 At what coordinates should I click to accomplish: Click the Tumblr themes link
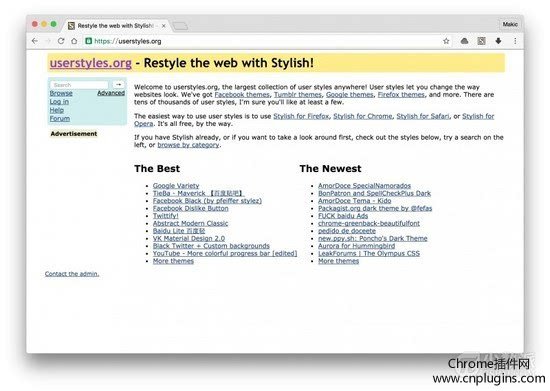coord(297,95)
